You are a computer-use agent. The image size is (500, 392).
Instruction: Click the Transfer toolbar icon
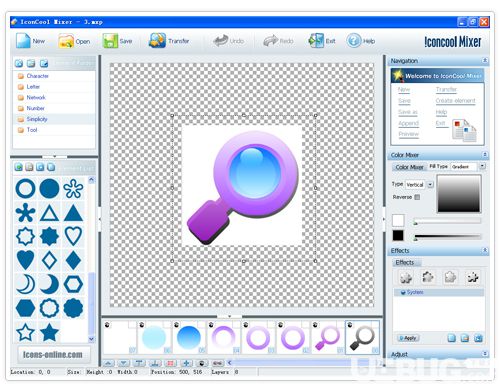click(157, 41)
